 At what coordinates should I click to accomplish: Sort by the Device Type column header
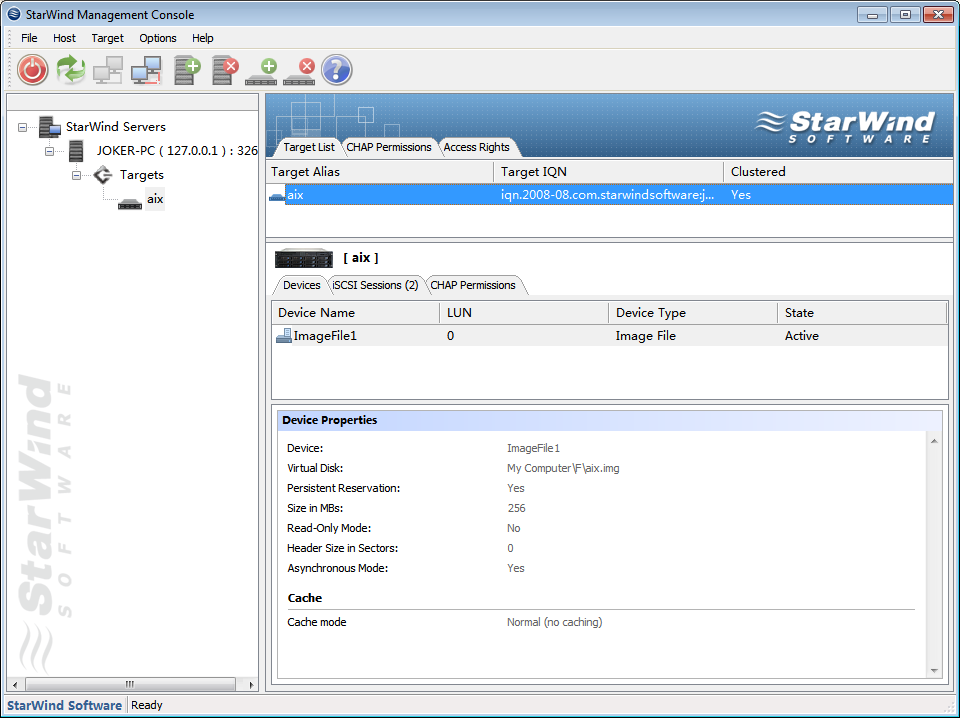[x=693, y=313]
